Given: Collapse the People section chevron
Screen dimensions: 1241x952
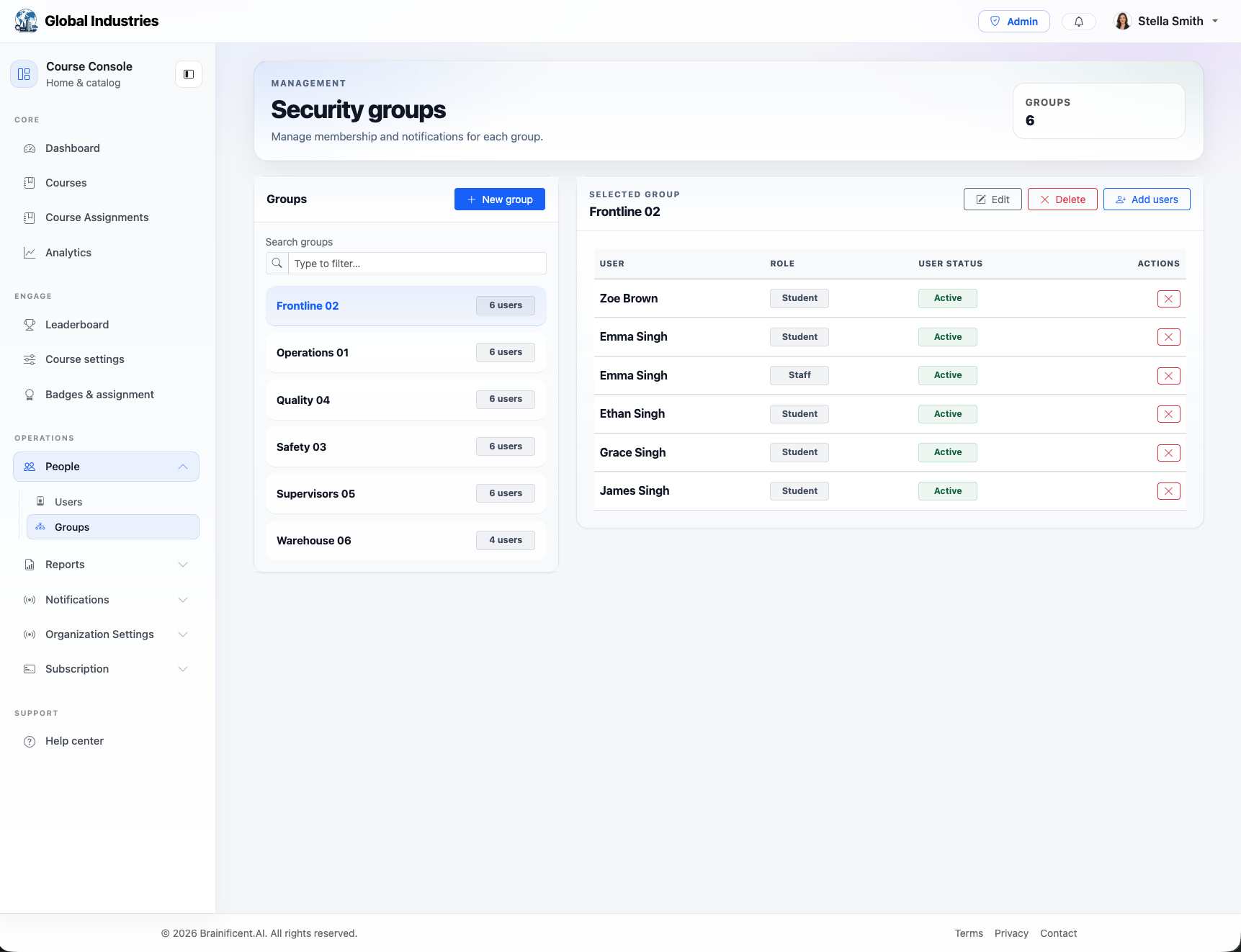Looking at the screenshot, I should (x=183, y=467).
